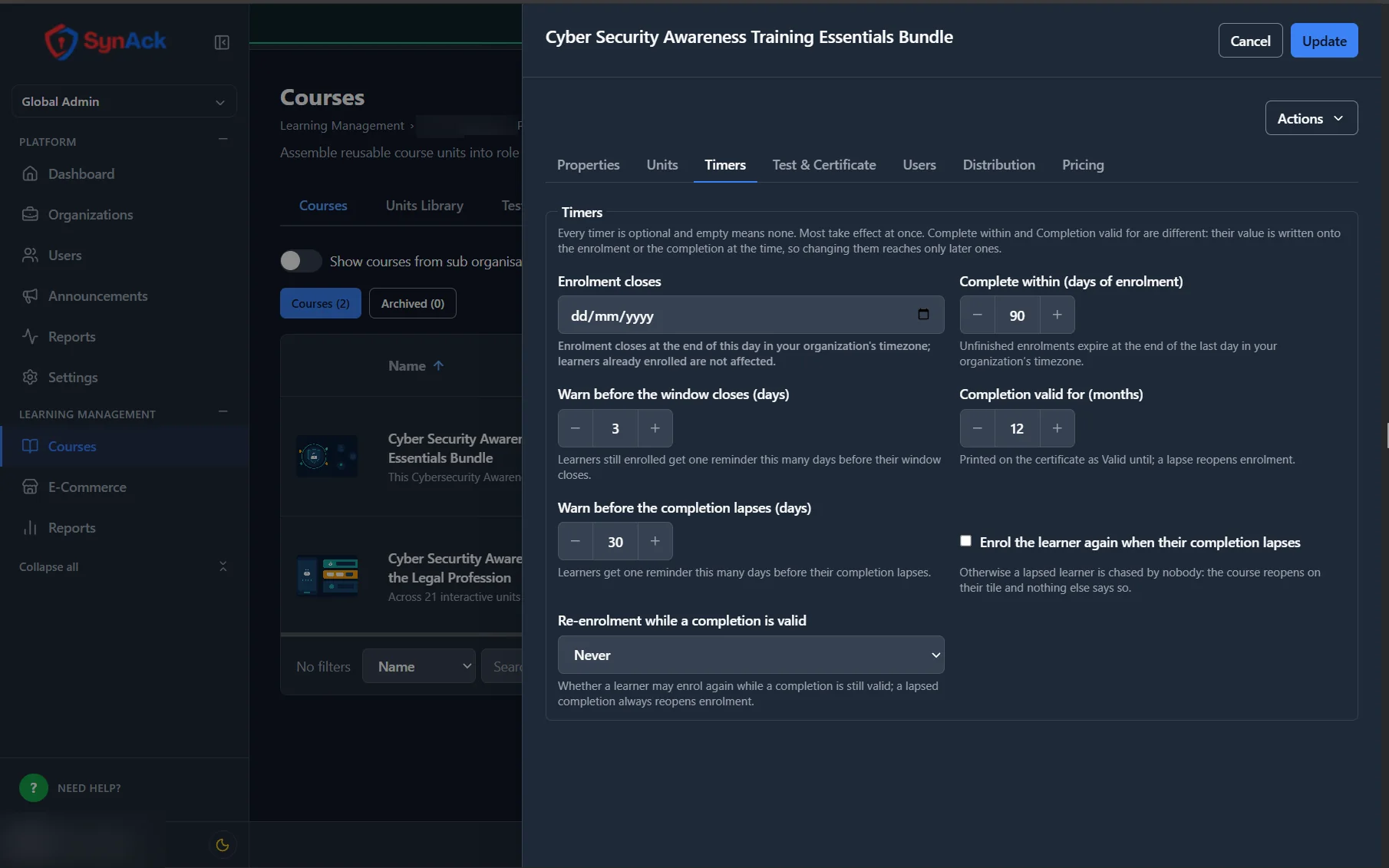The width and height of the screenshot is (1389, 868).
Task: Open E-Commerce section
Action: tap(124, 487)
